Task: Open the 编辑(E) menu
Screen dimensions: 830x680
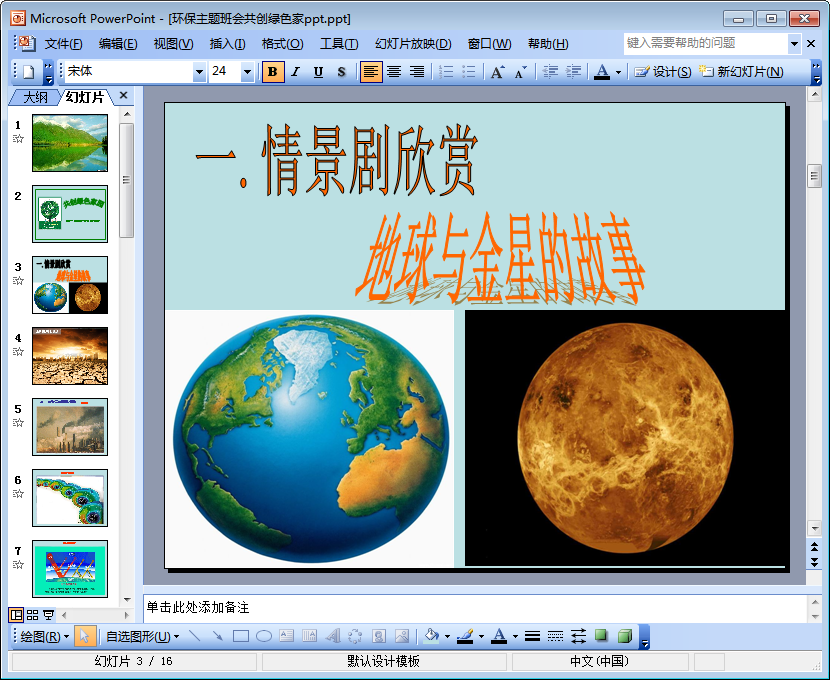Action: click(x=118, y=44)
